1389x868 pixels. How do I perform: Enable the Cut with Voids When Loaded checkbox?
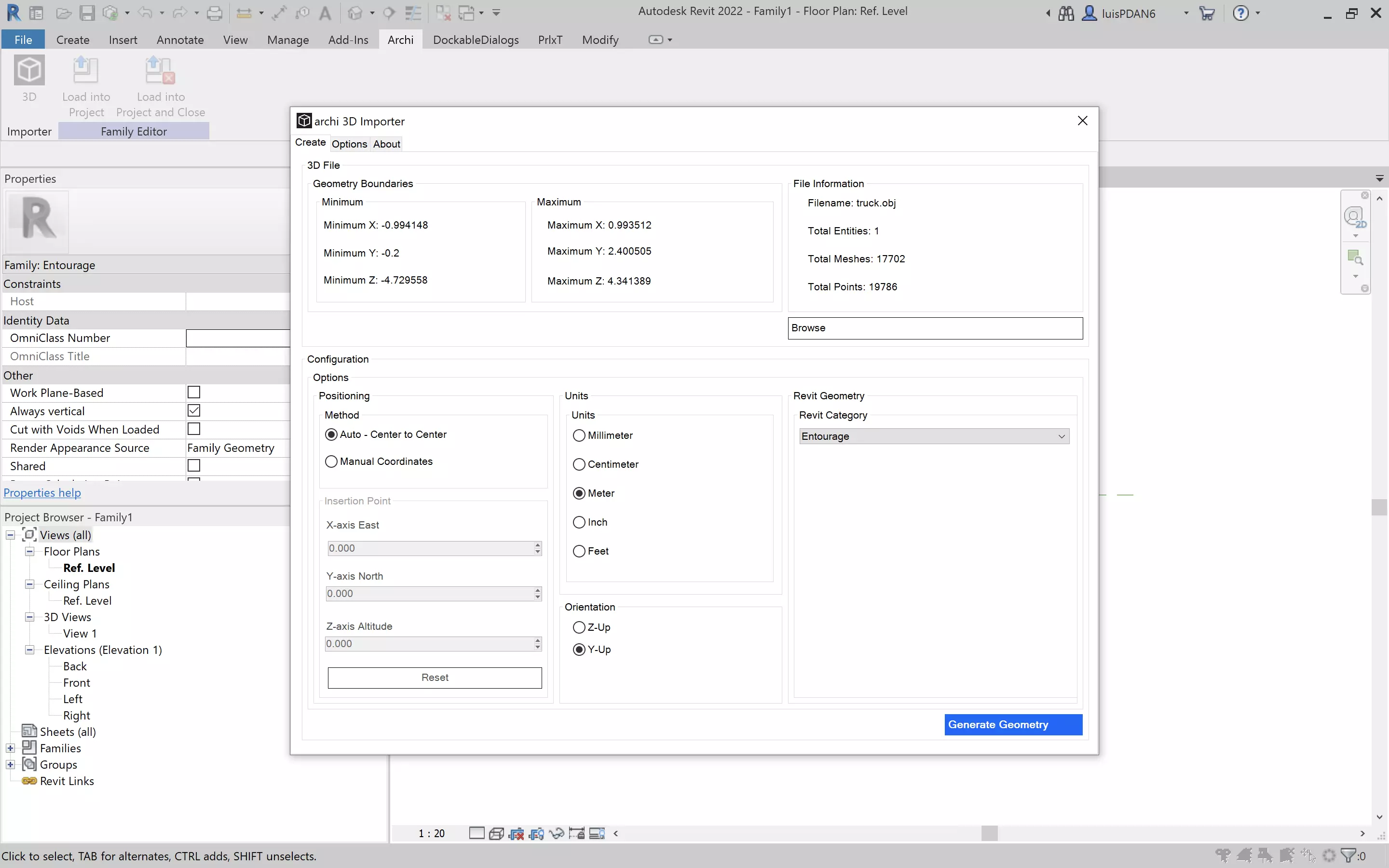click(x=194, y=429)
